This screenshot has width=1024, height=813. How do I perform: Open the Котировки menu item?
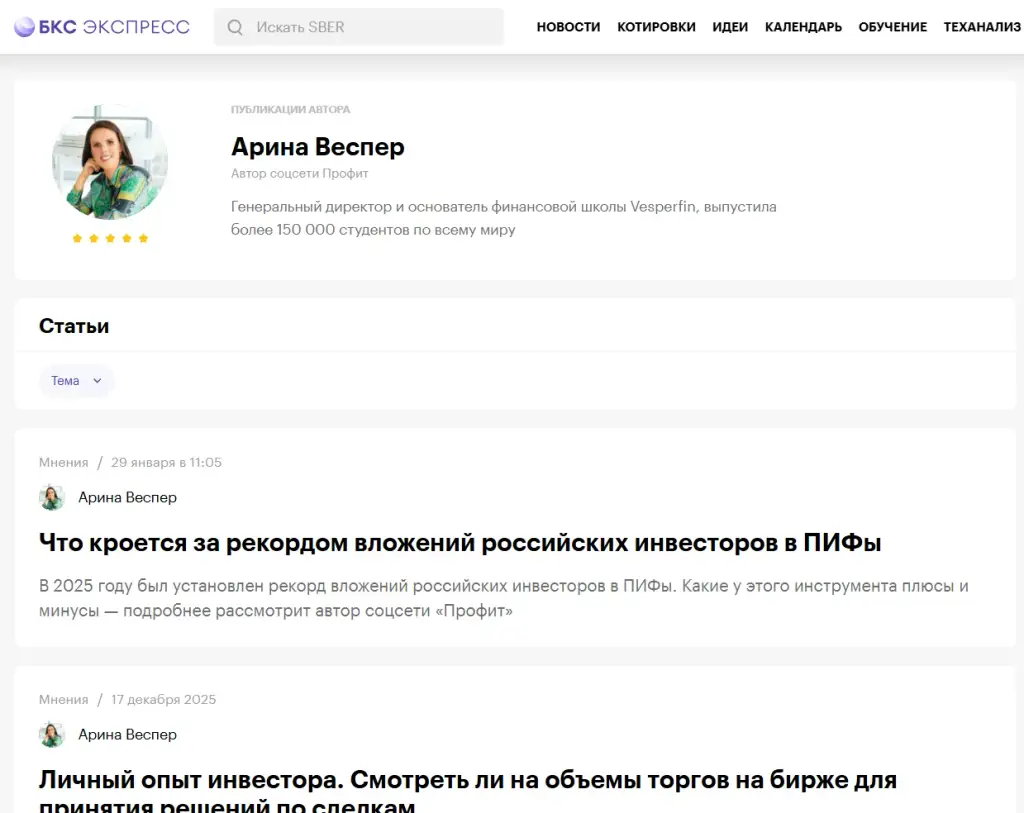(x=656, y=27)
